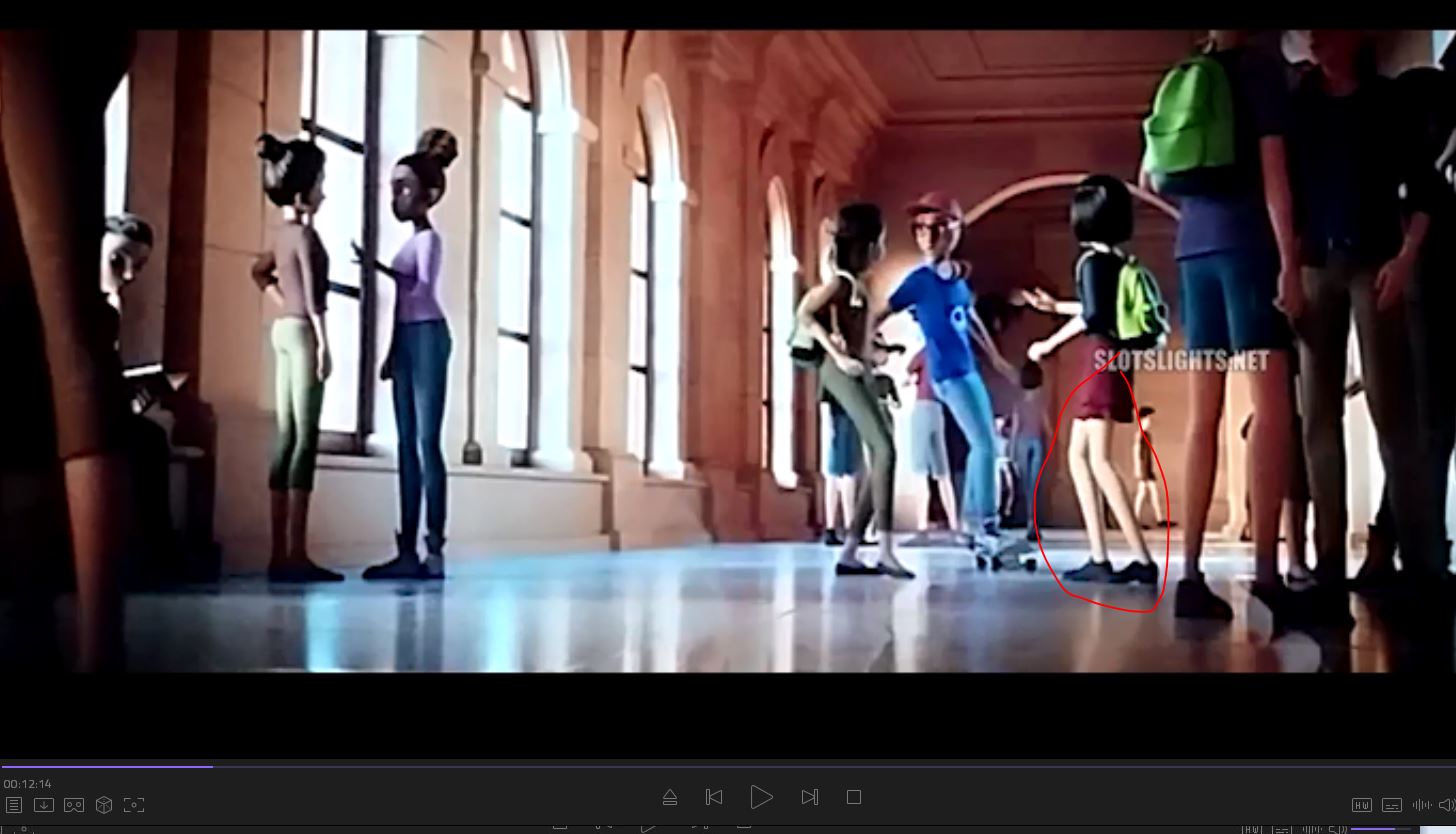Skip to the previous track
1456x834 pixels.
tap(714, 797)
